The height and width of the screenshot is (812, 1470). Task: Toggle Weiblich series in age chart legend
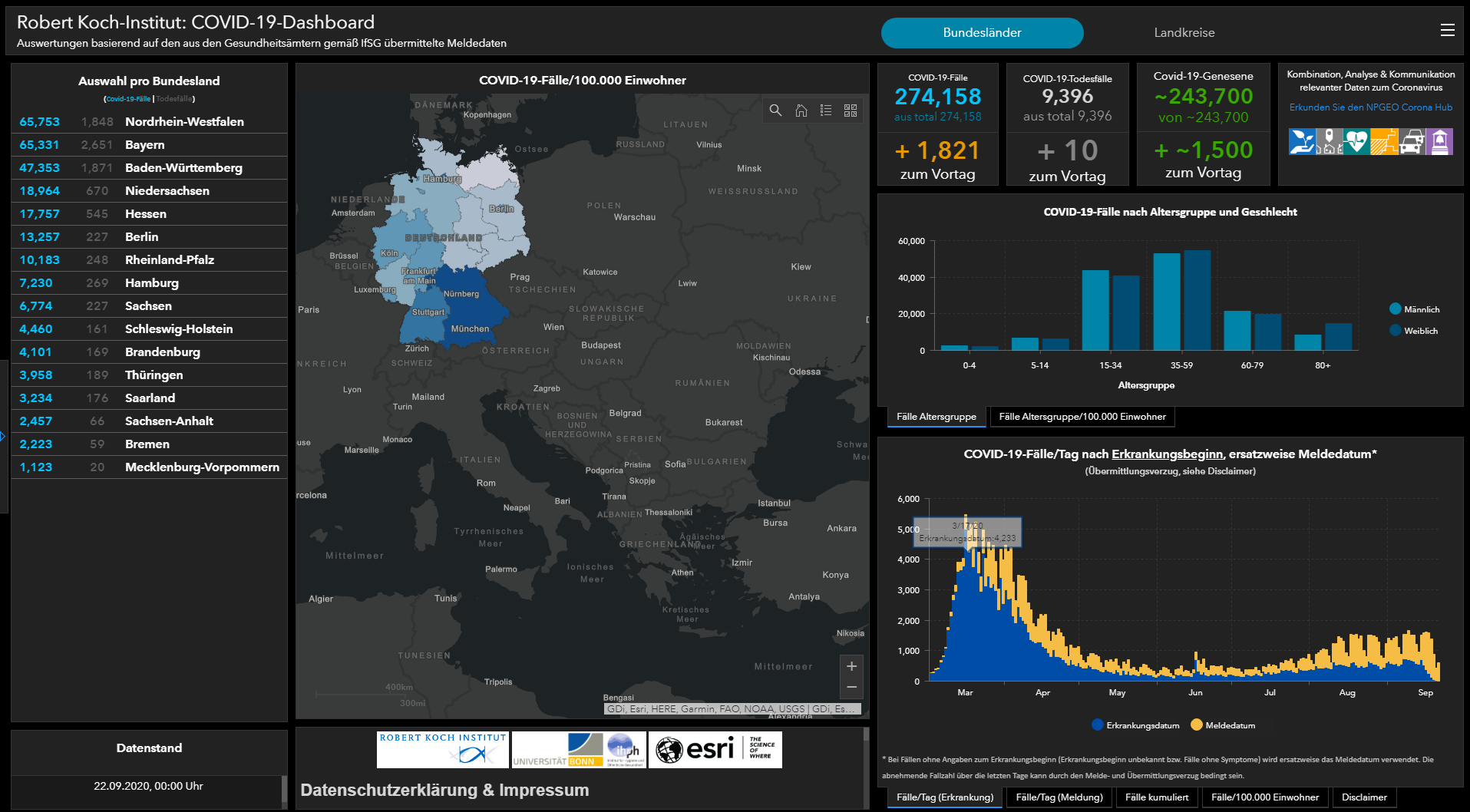coord(1396,331)
